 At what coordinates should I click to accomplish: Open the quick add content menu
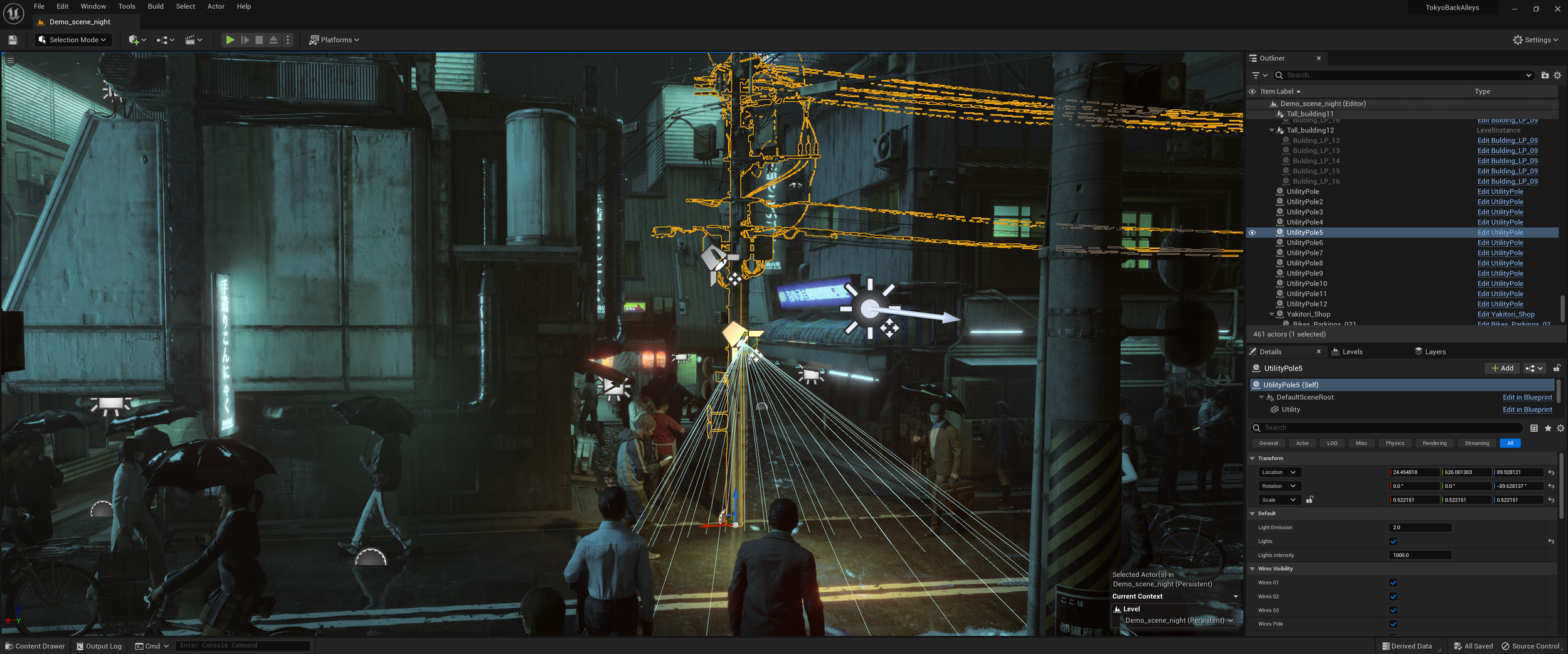coord(137,40)
